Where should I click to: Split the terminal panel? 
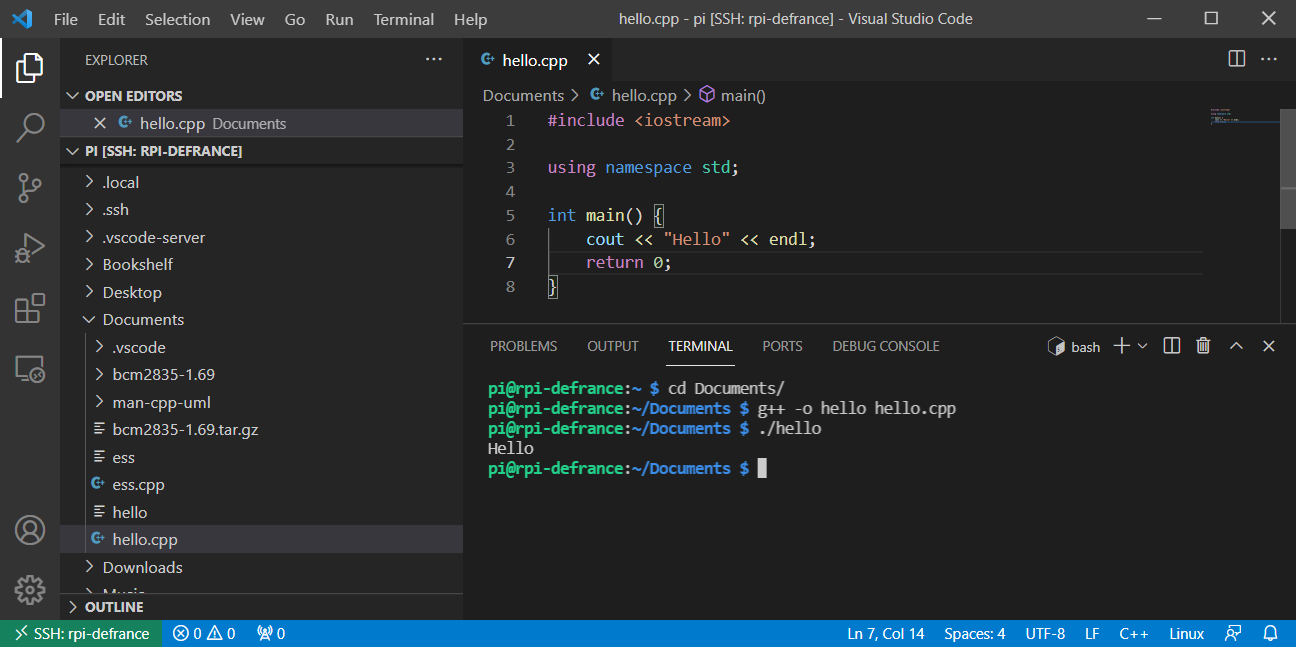pos(1172,346)
